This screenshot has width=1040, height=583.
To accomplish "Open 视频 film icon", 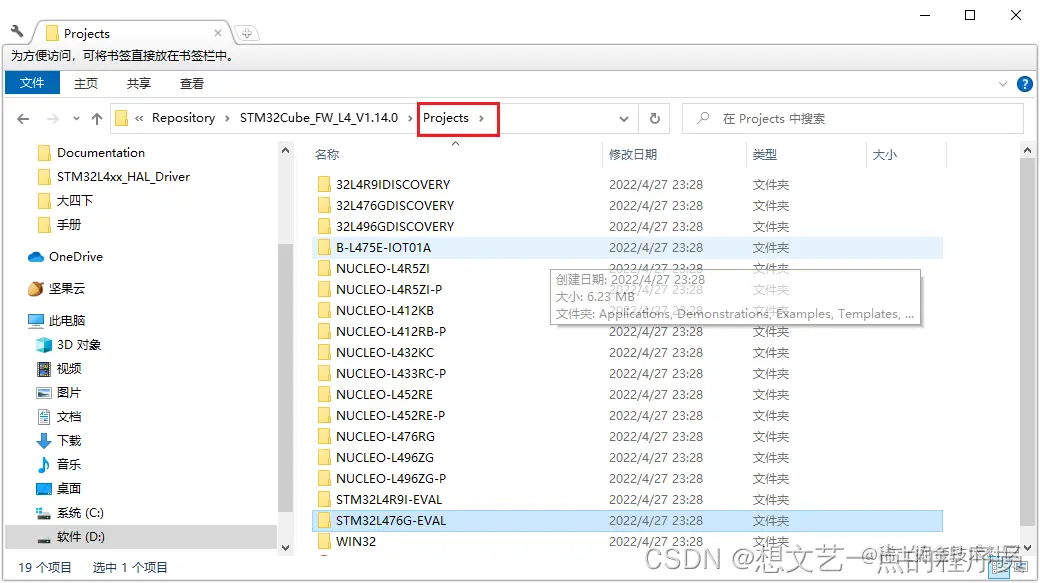I will [x=44, y=369].
